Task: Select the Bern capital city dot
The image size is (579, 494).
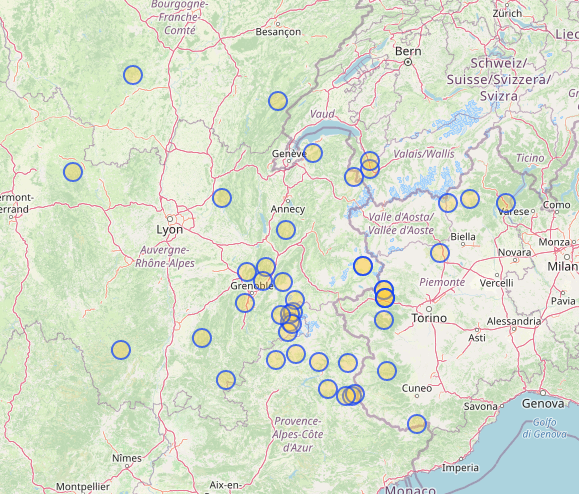Action: pyautogui.click(x=408, y=62)
